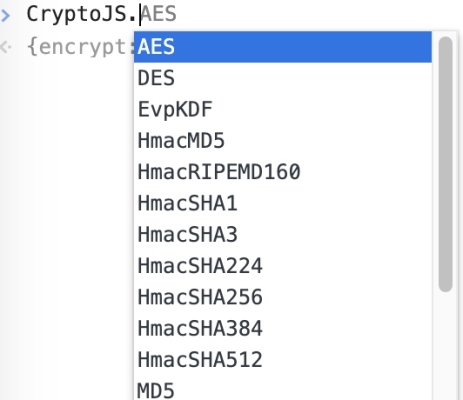Select HmacSHA1 in the dropdown
463x400 pixels.
283,203
